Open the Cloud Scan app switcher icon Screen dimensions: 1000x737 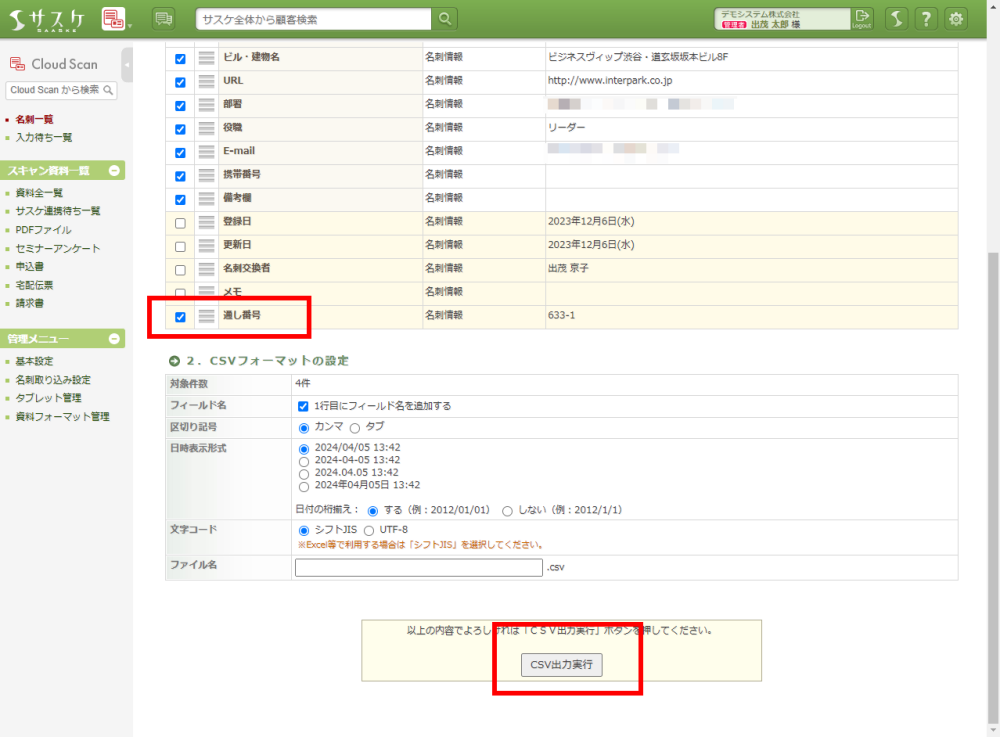(114, 18)
